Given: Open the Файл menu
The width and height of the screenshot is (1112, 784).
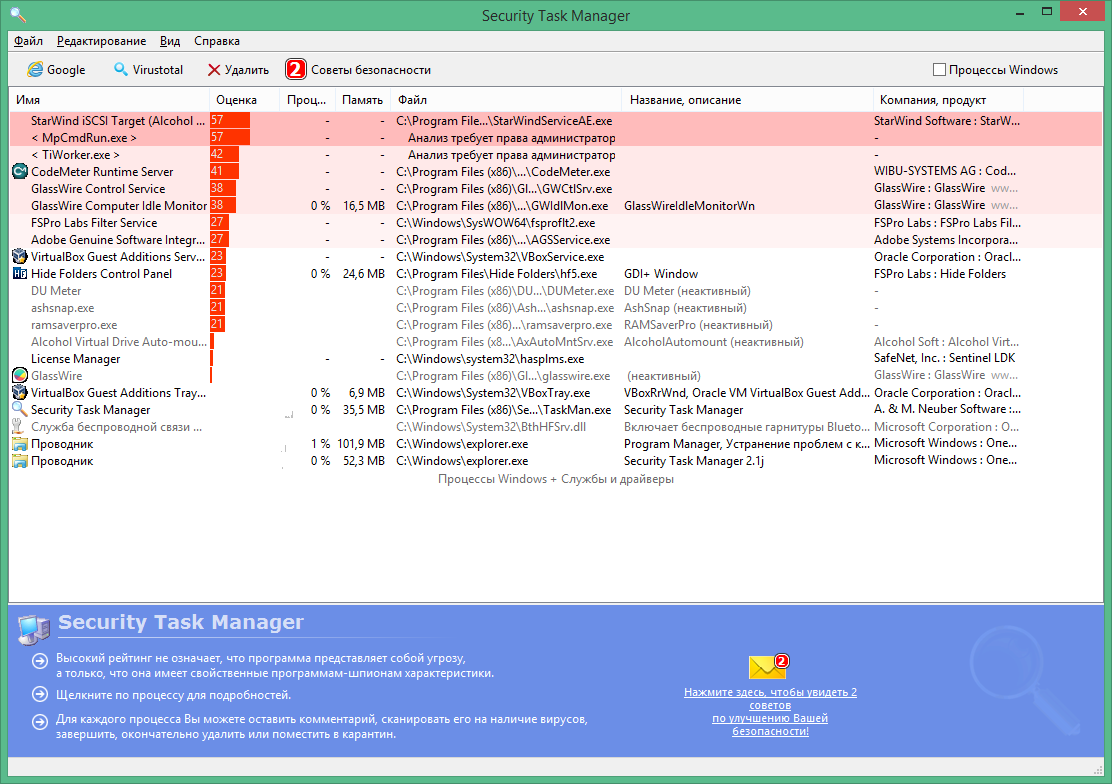Looking at the screenshot, I should click(x=27, y=41).
